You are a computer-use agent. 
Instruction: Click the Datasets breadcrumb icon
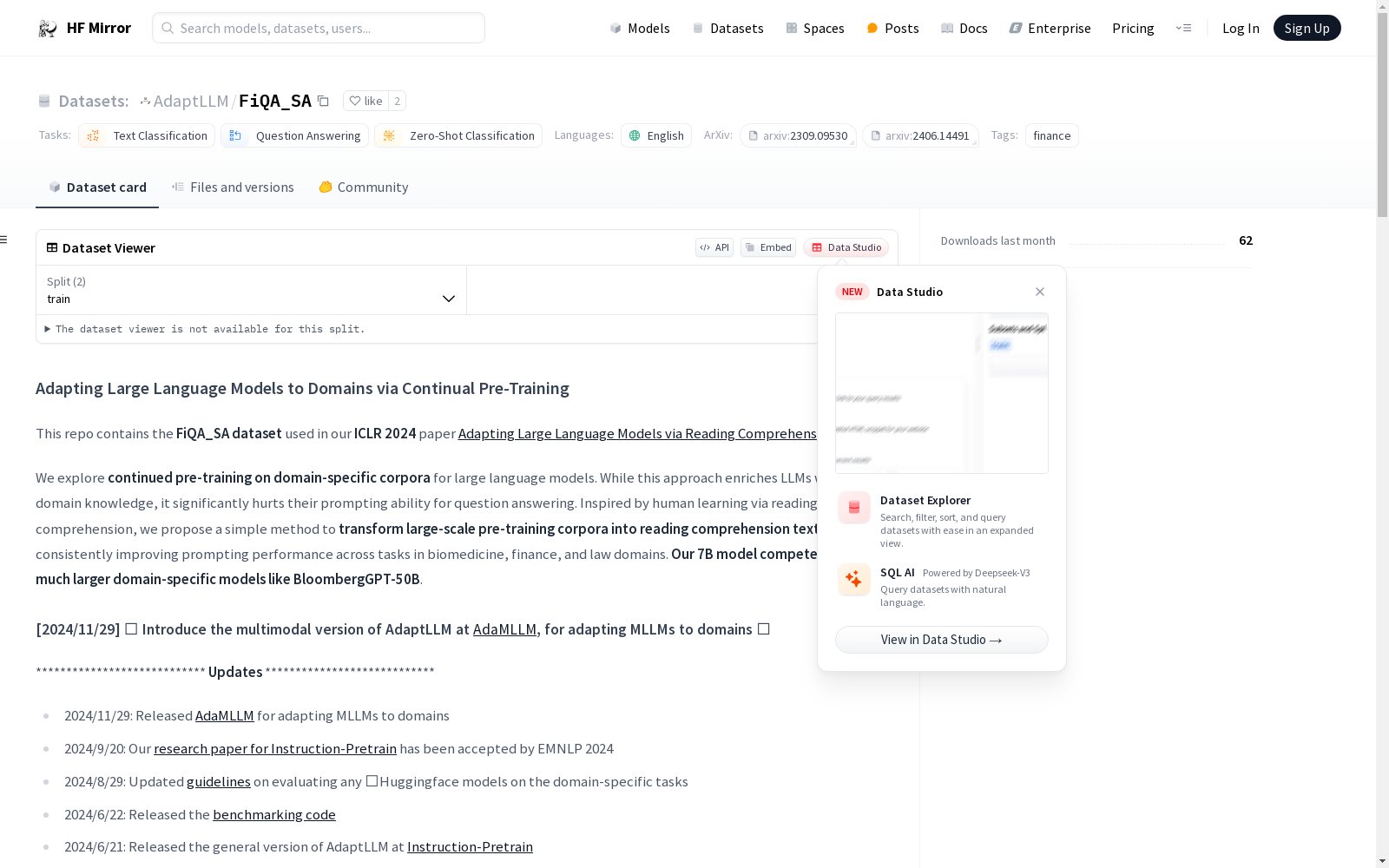click(x=44, y=101)
